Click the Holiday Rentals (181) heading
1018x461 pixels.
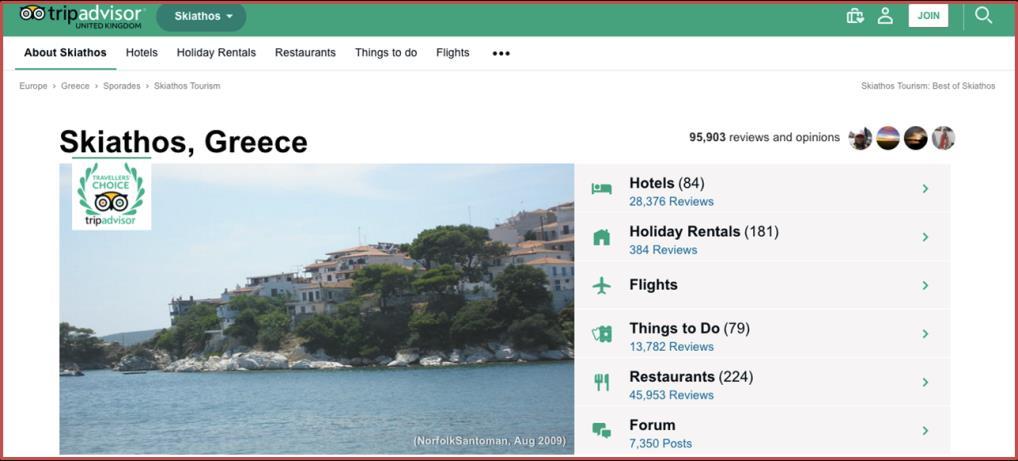coord(704,232)
